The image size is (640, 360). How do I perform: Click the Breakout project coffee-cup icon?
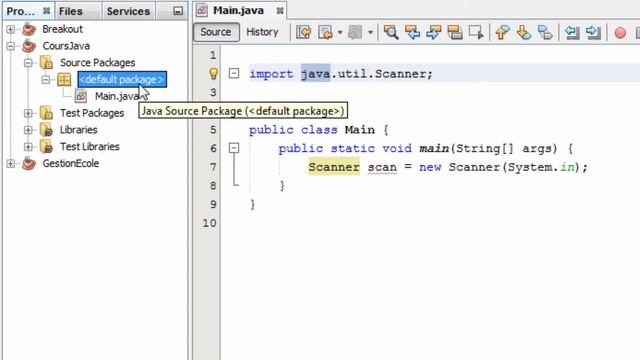point(29,29)
